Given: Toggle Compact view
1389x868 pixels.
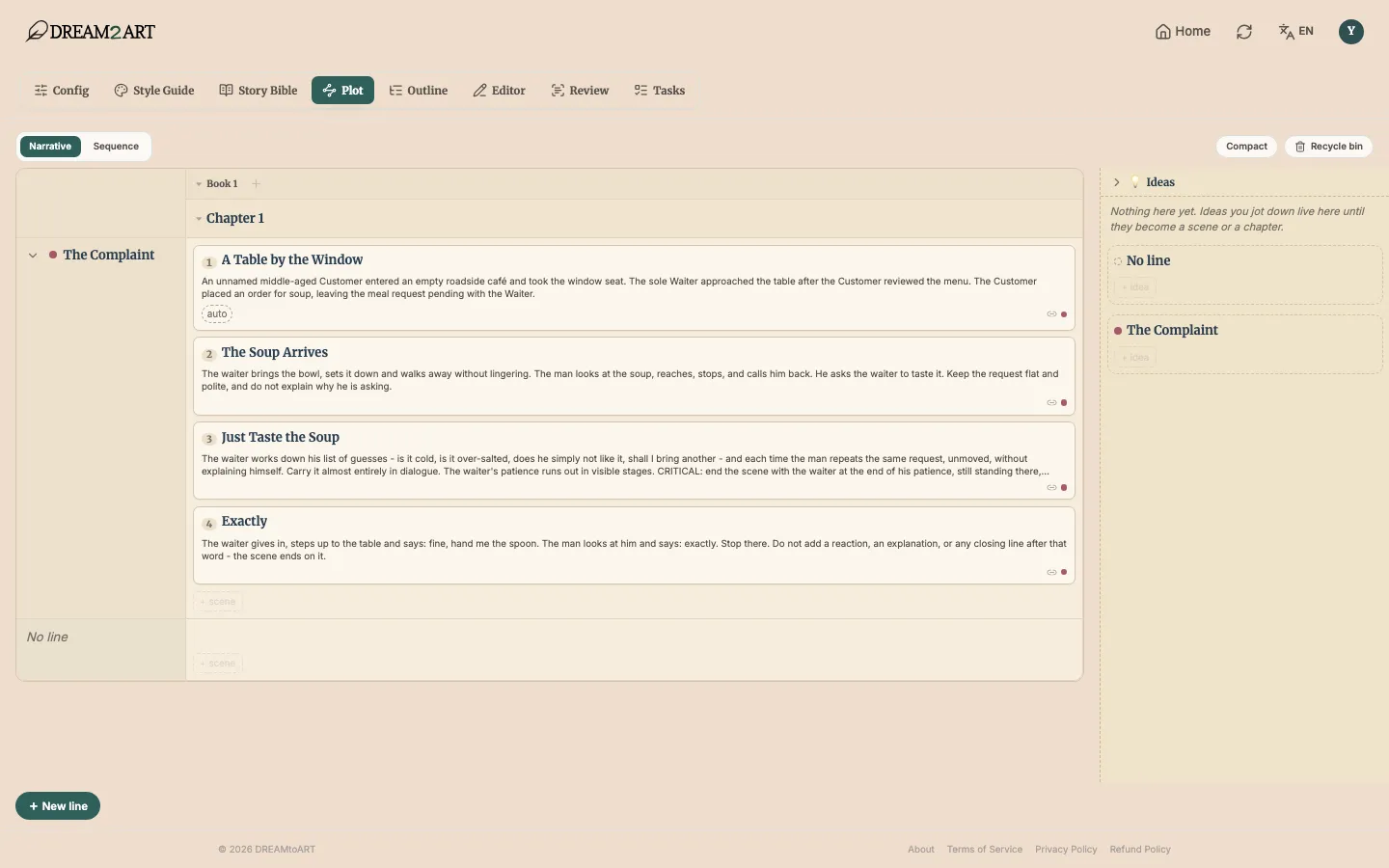Looking at the screenshot, I should click(x=1246, y=147).
